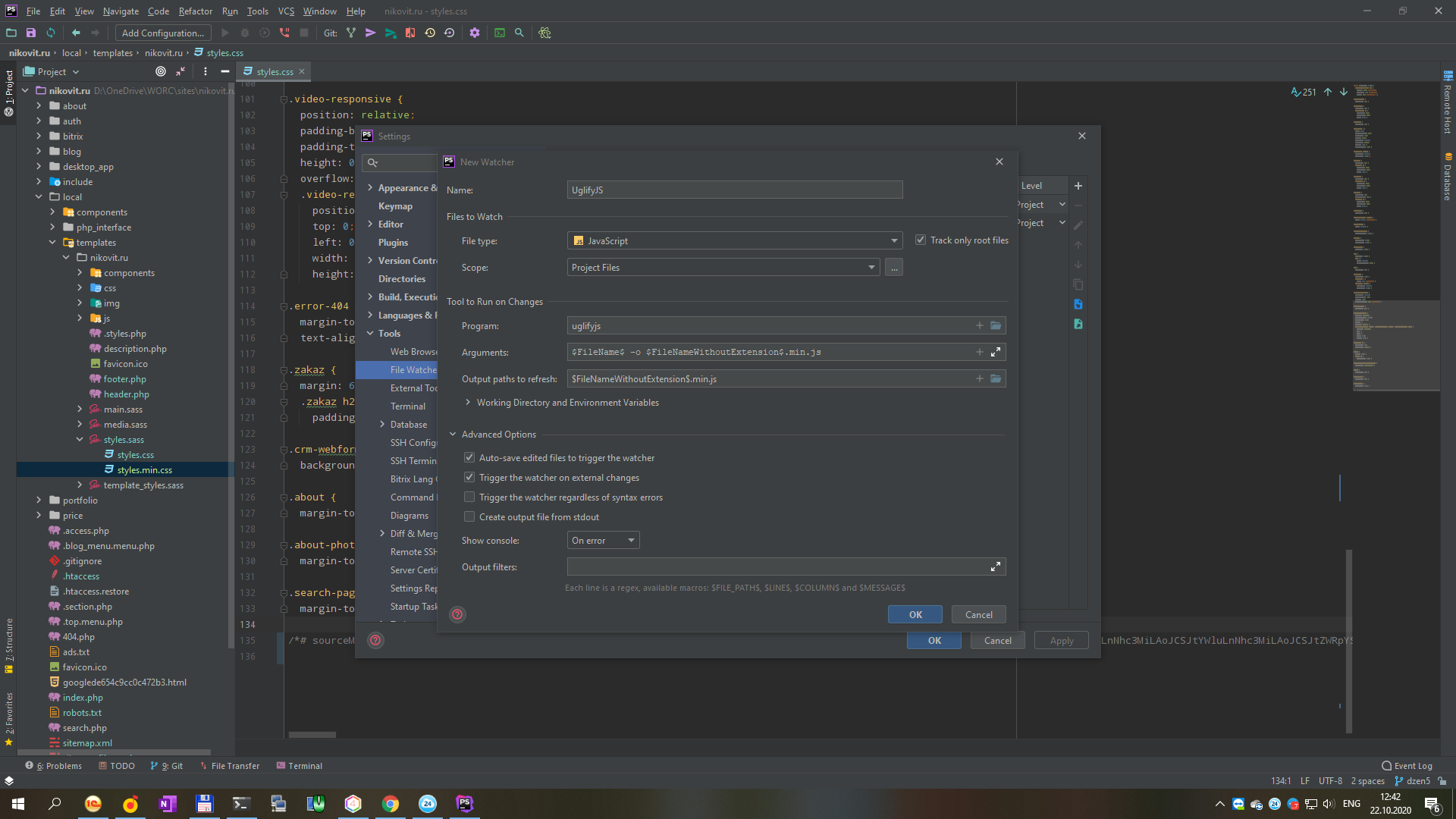Expand Appearance settings category
The height and width of the screenshot is (819, 1456).
pos(370,187)
